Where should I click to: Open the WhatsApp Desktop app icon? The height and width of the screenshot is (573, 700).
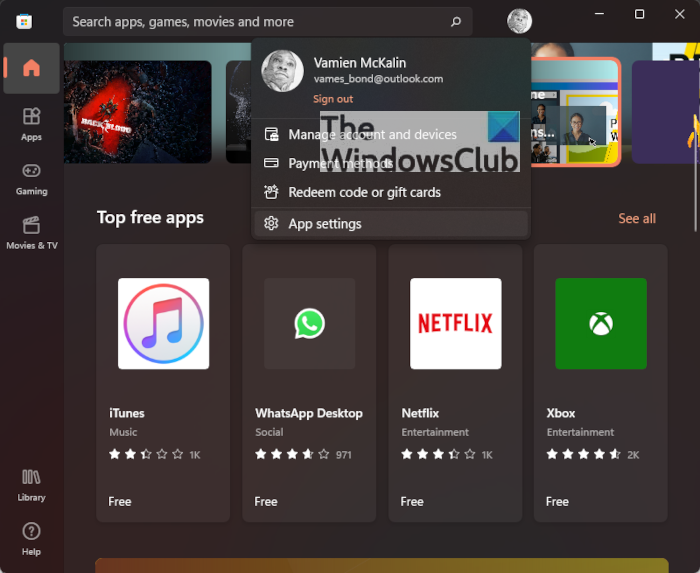[x=309, y=324]
